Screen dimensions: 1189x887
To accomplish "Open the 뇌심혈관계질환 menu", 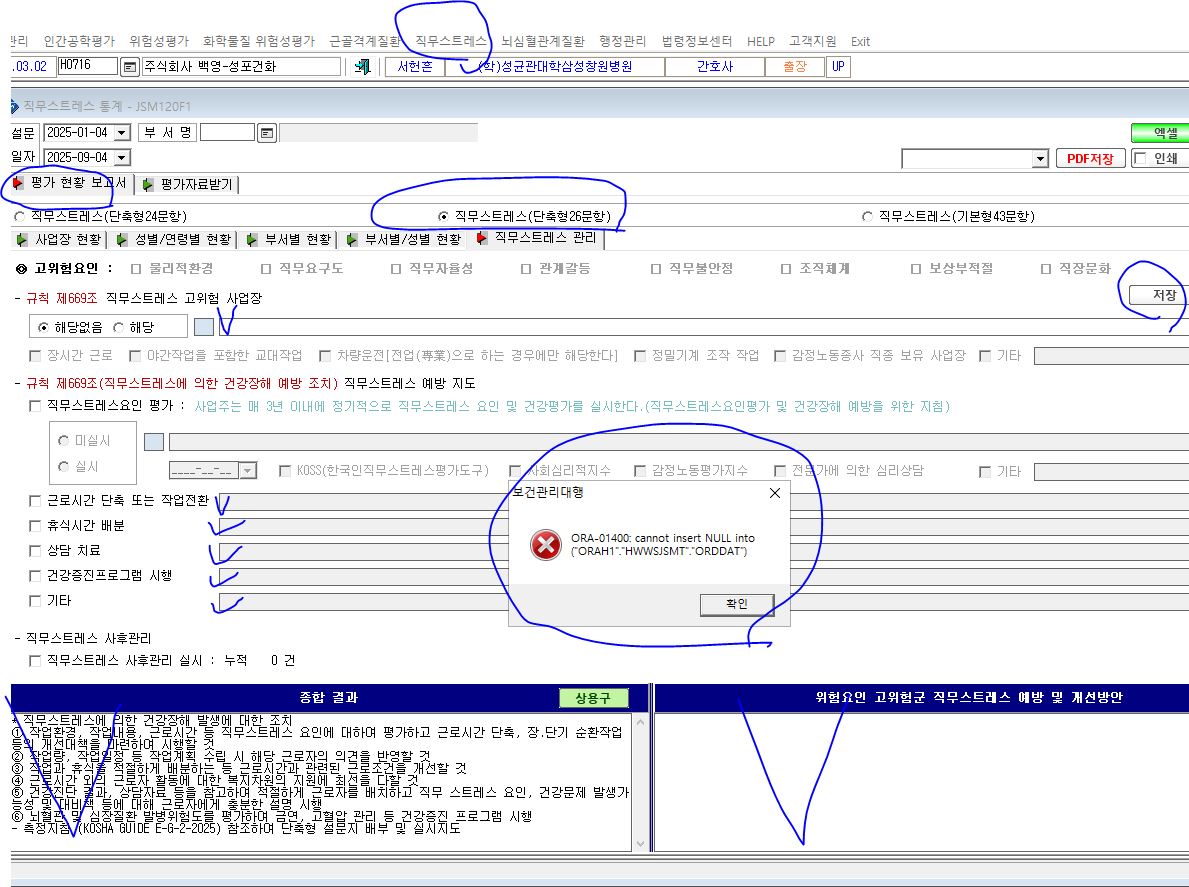I will pyautogui.click(x=542, y=41).
